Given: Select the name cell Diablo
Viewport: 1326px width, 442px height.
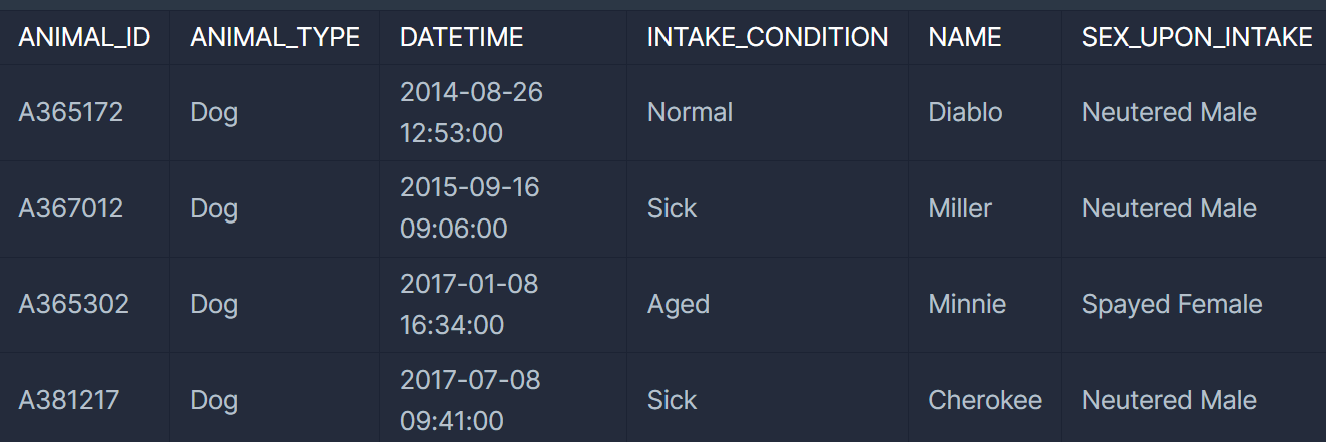Looking at the screenshot, I should coord(965,112).
